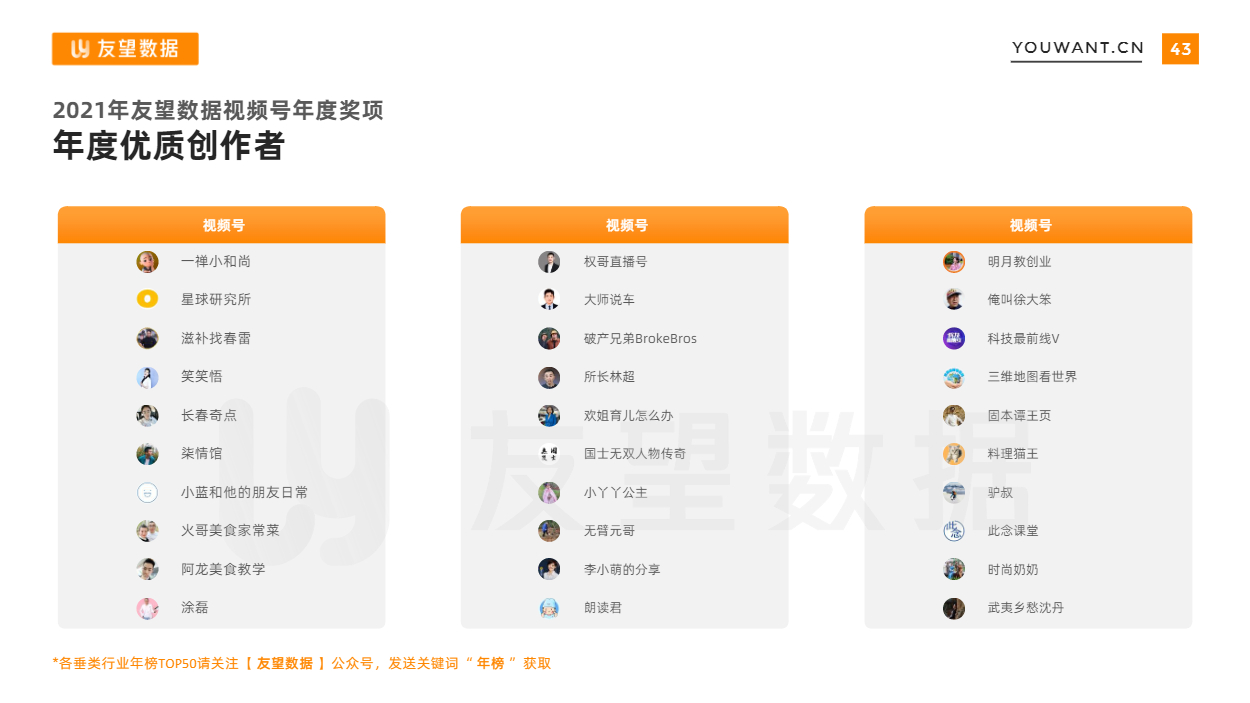Click the 2021年友望数据视频号年度奖项 subtitle
This screenshot has width=1250, height=703.
tap(218, 110)
